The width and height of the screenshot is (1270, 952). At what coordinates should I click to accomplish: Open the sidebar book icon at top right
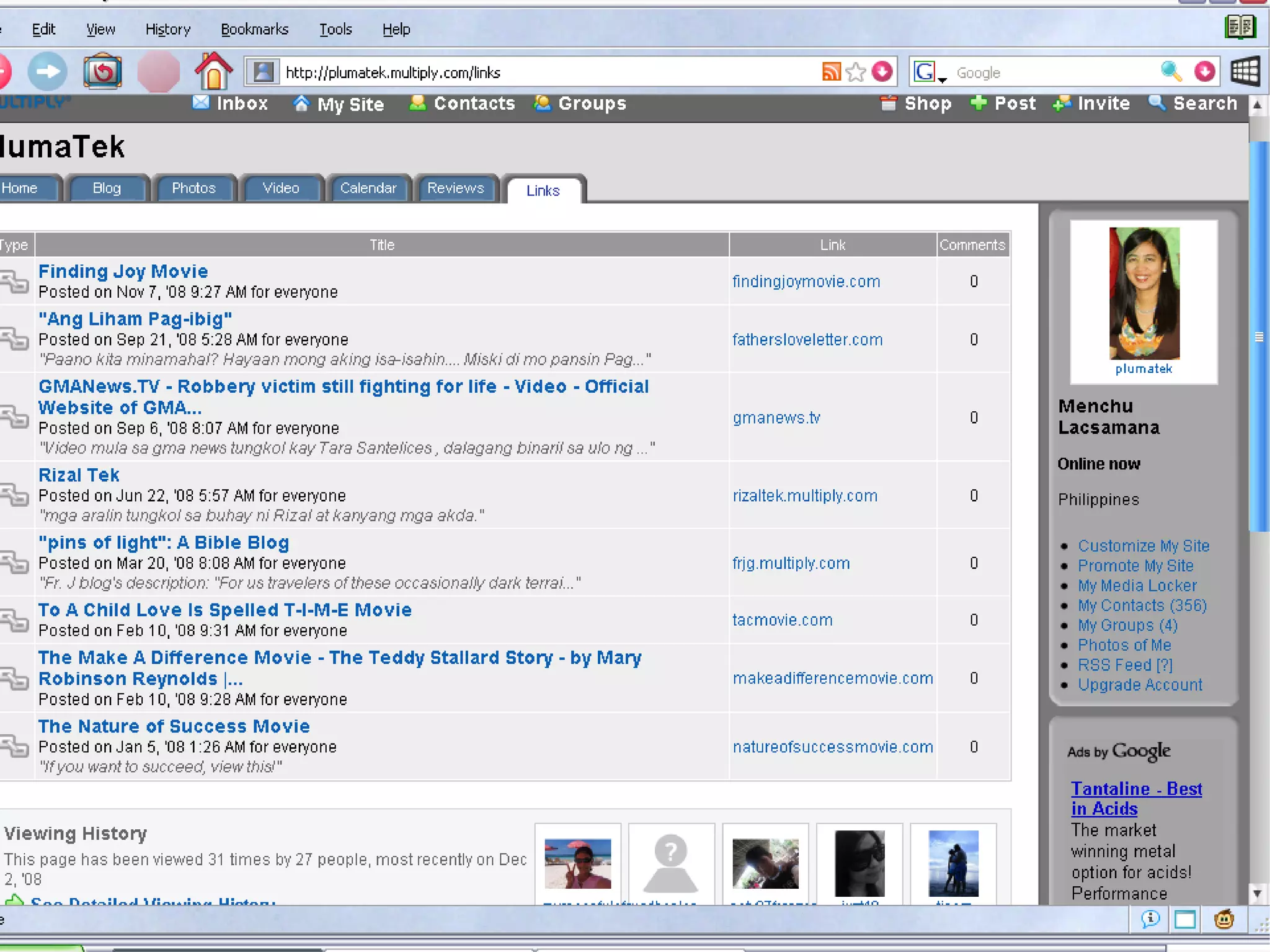(x=1240, y=27)
